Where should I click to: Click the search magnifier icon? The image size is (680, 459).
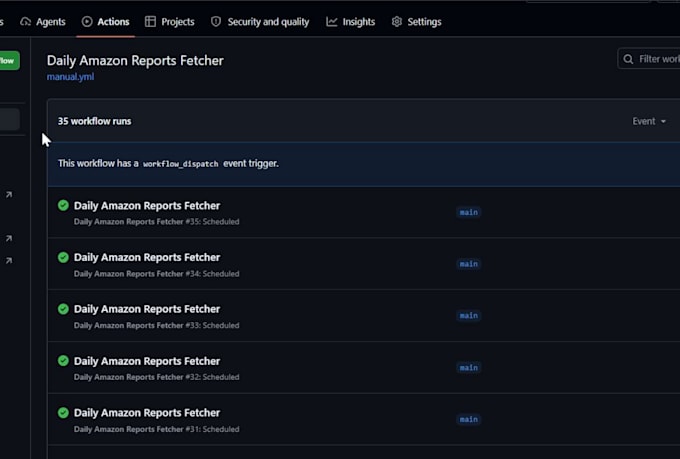click(x=628, y=59)
